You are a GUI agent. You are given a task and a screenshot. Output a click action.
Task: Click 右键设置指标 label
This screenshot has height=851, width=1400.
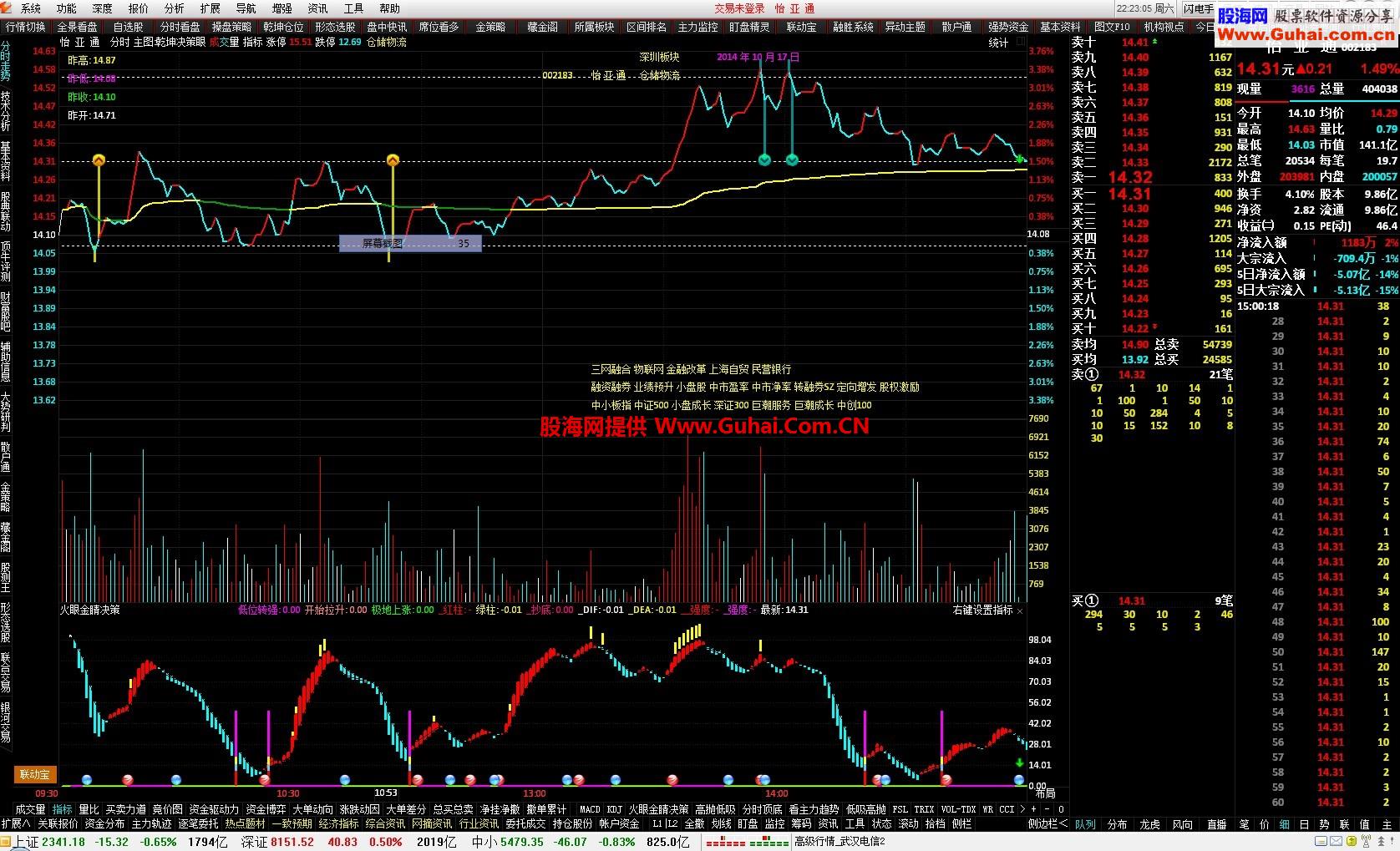(982, 610)
